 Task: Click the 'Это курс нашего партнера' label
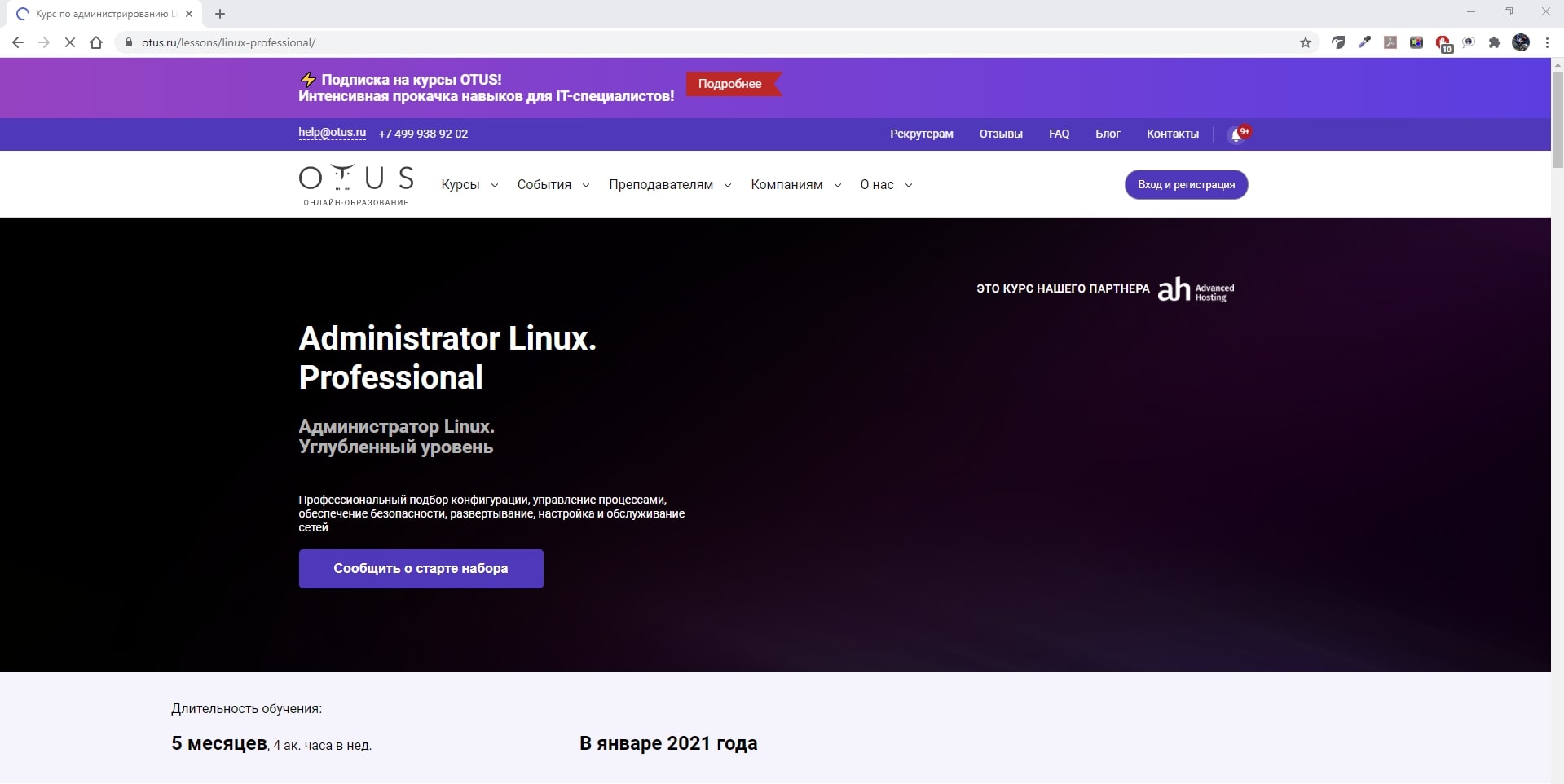click(x=1063, y=288)
